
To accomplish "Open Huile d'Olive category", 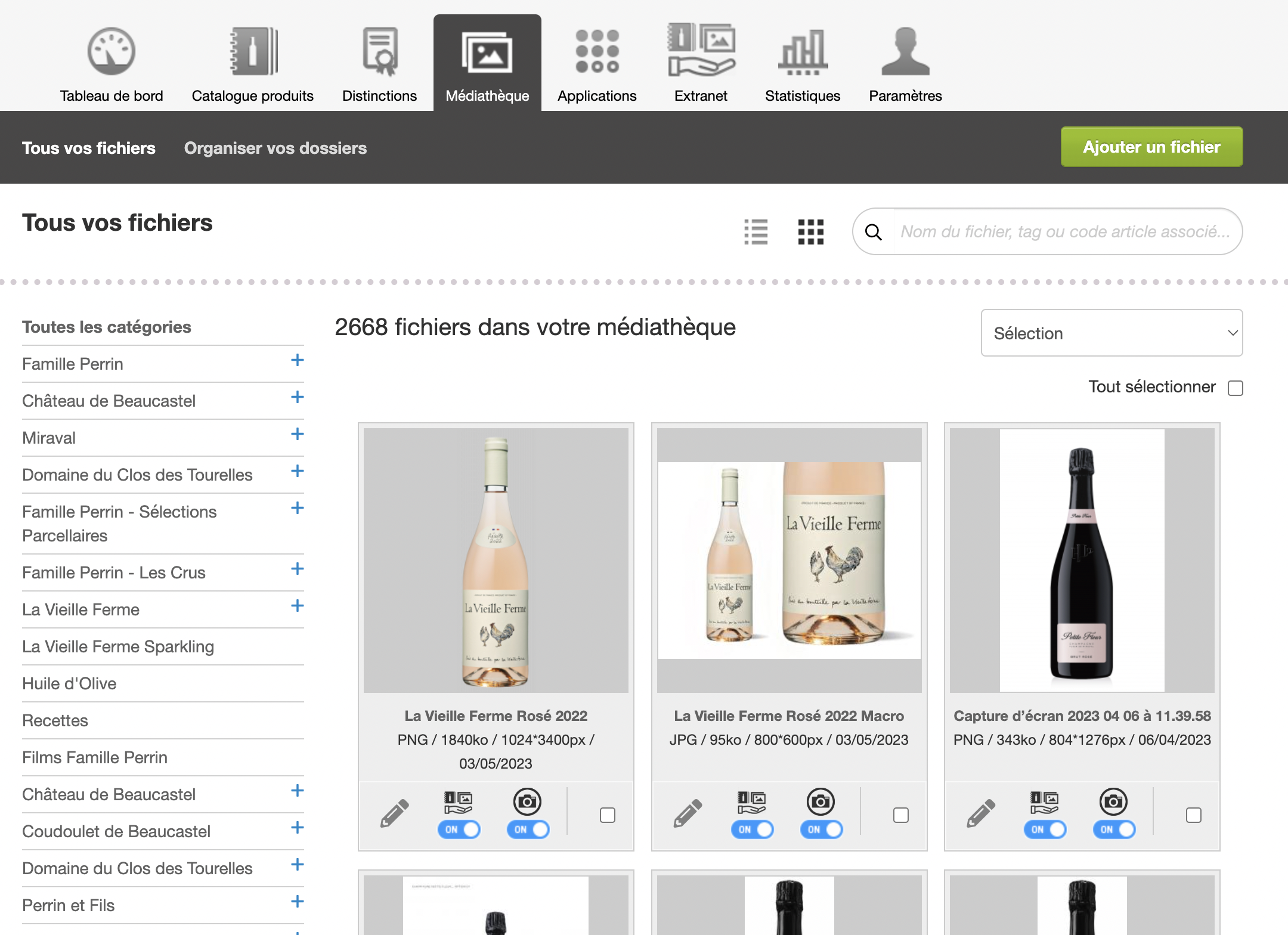I will point(69,683).
